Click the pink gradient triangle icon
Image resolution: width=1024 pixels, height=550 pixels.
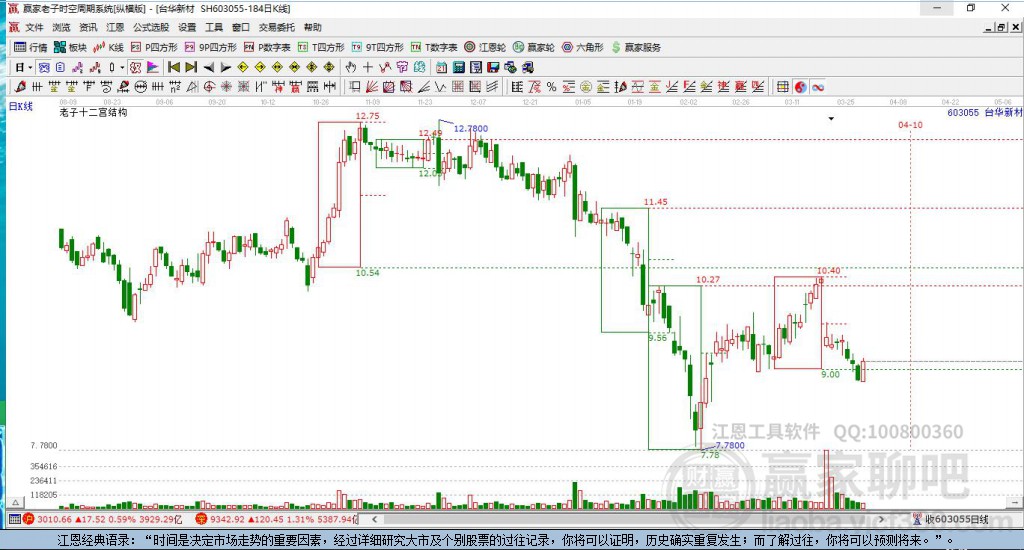point(153,67)
